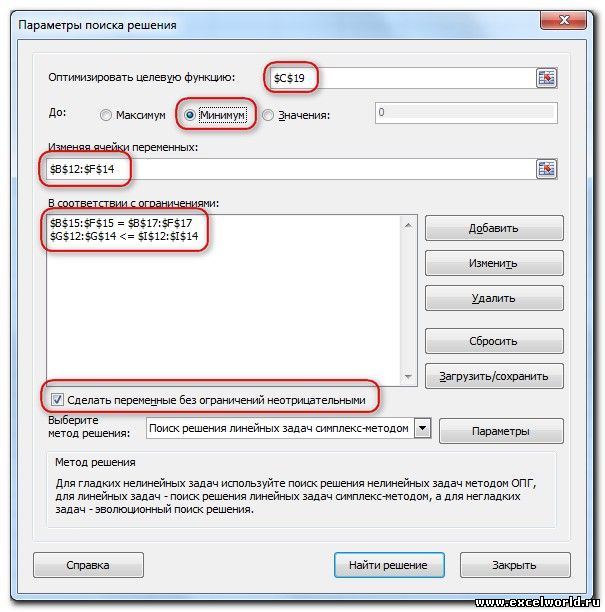The height and width of the screenshot is (612, 605).
Task: Click the Сбросить button
Action: click(x=494, y=341)
